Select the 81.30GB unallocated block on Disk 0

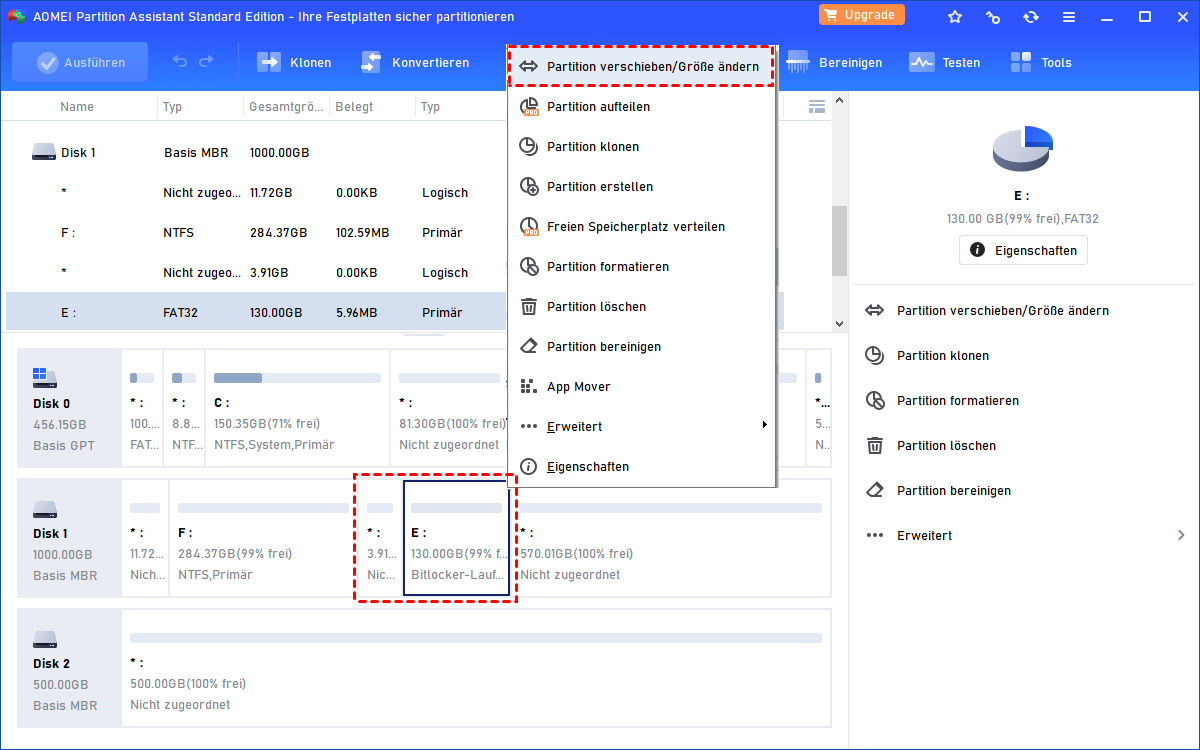pyautogui.click(x=448, y=408)
